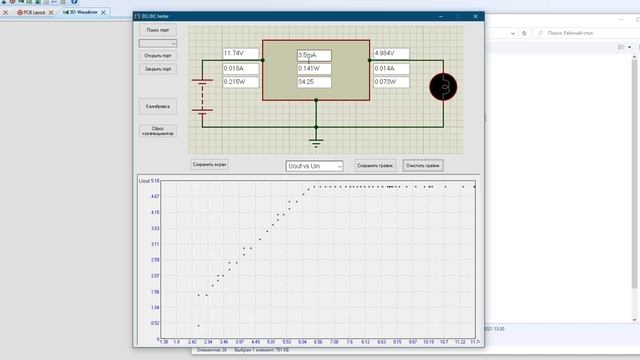Click the blue help icon in top toolbar
This screenshot has height=360, width=640.
point(74,2)
